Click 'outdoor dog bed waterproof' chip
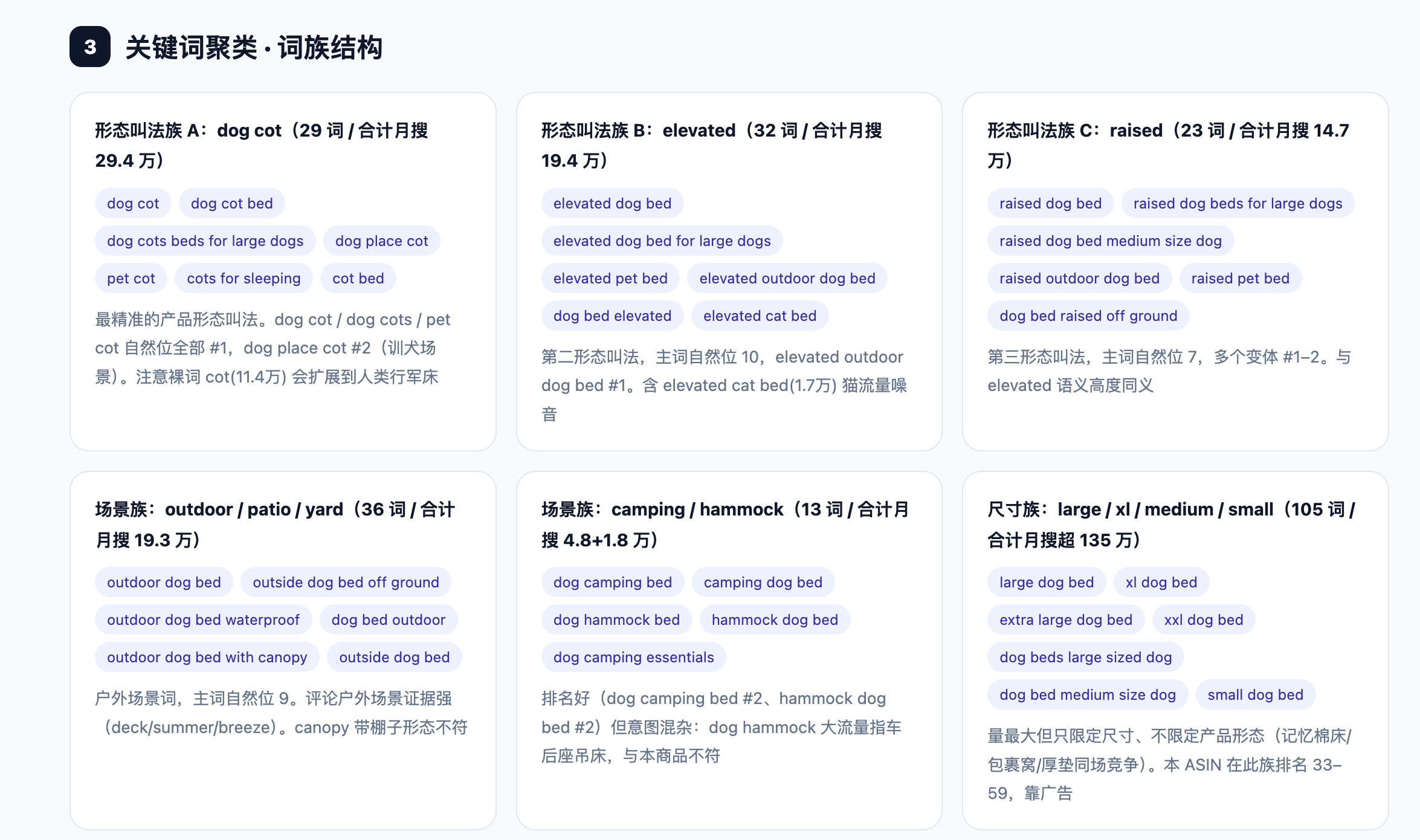The width and height of the screenshot is (1420, 840). click(x=204, y=620)
